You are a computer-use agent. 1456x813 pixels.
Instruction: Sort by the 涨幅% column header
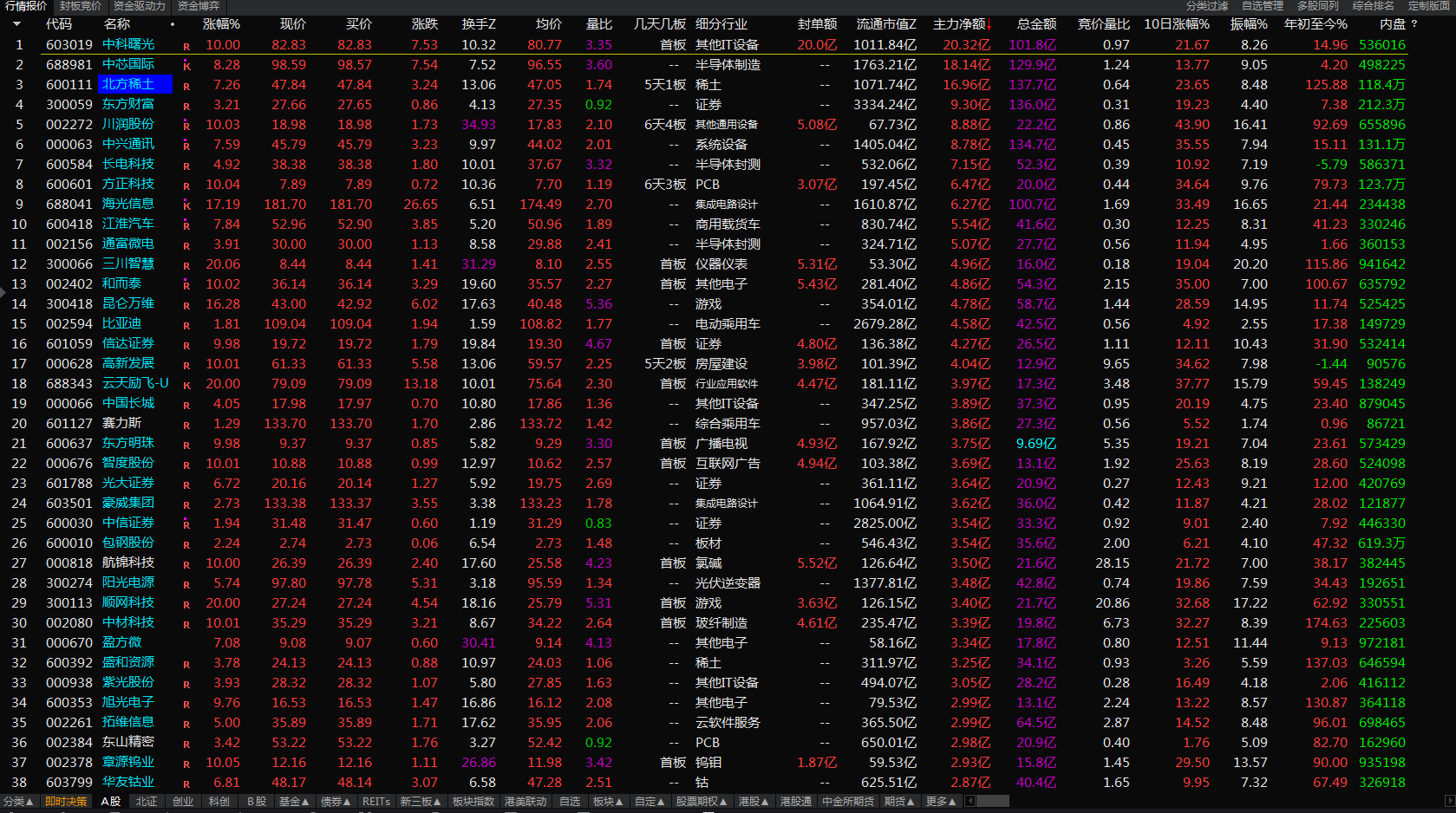coord(221,24)
